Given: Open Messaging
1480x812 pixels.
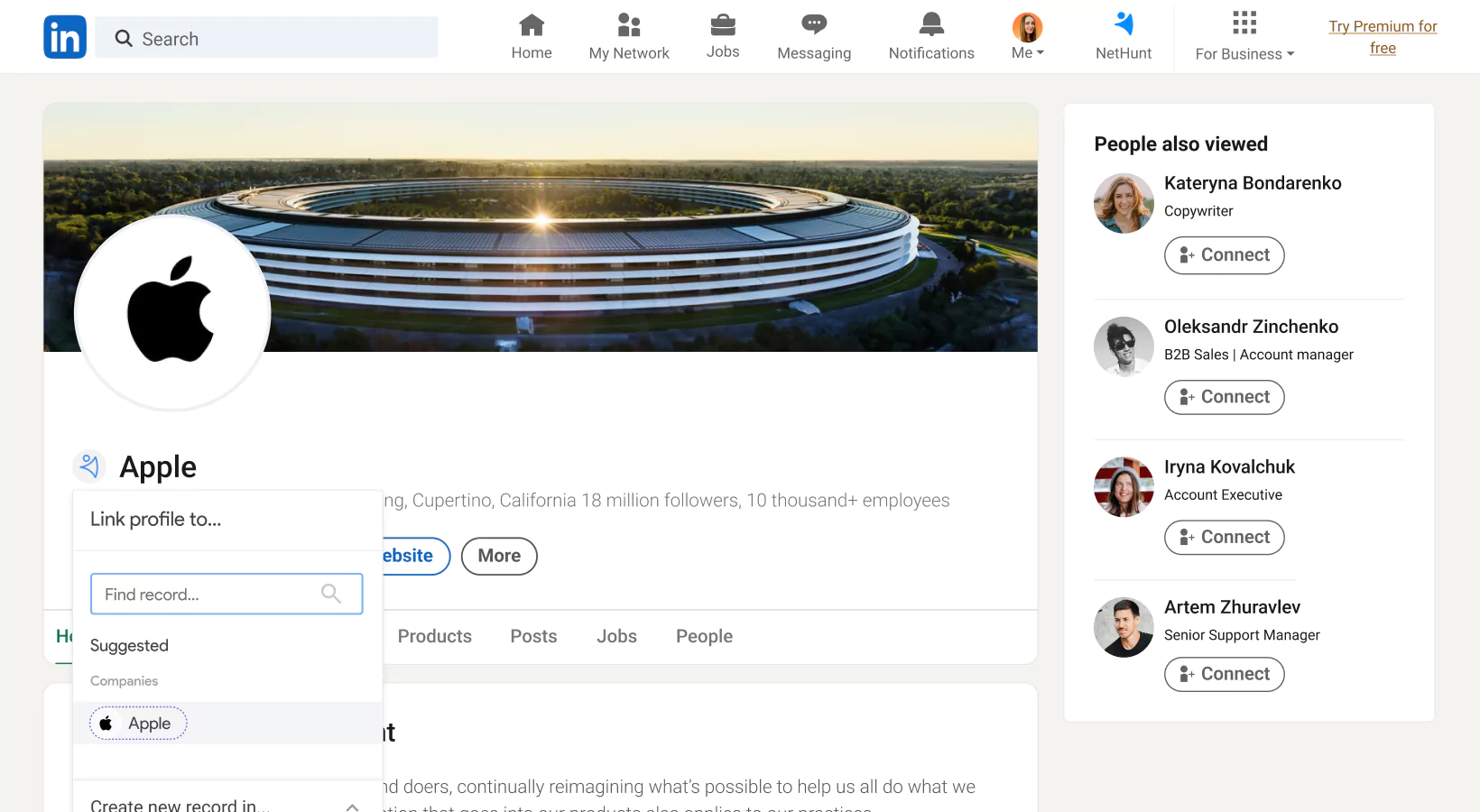Looking at the screenshot, I should tap(814, 37).
